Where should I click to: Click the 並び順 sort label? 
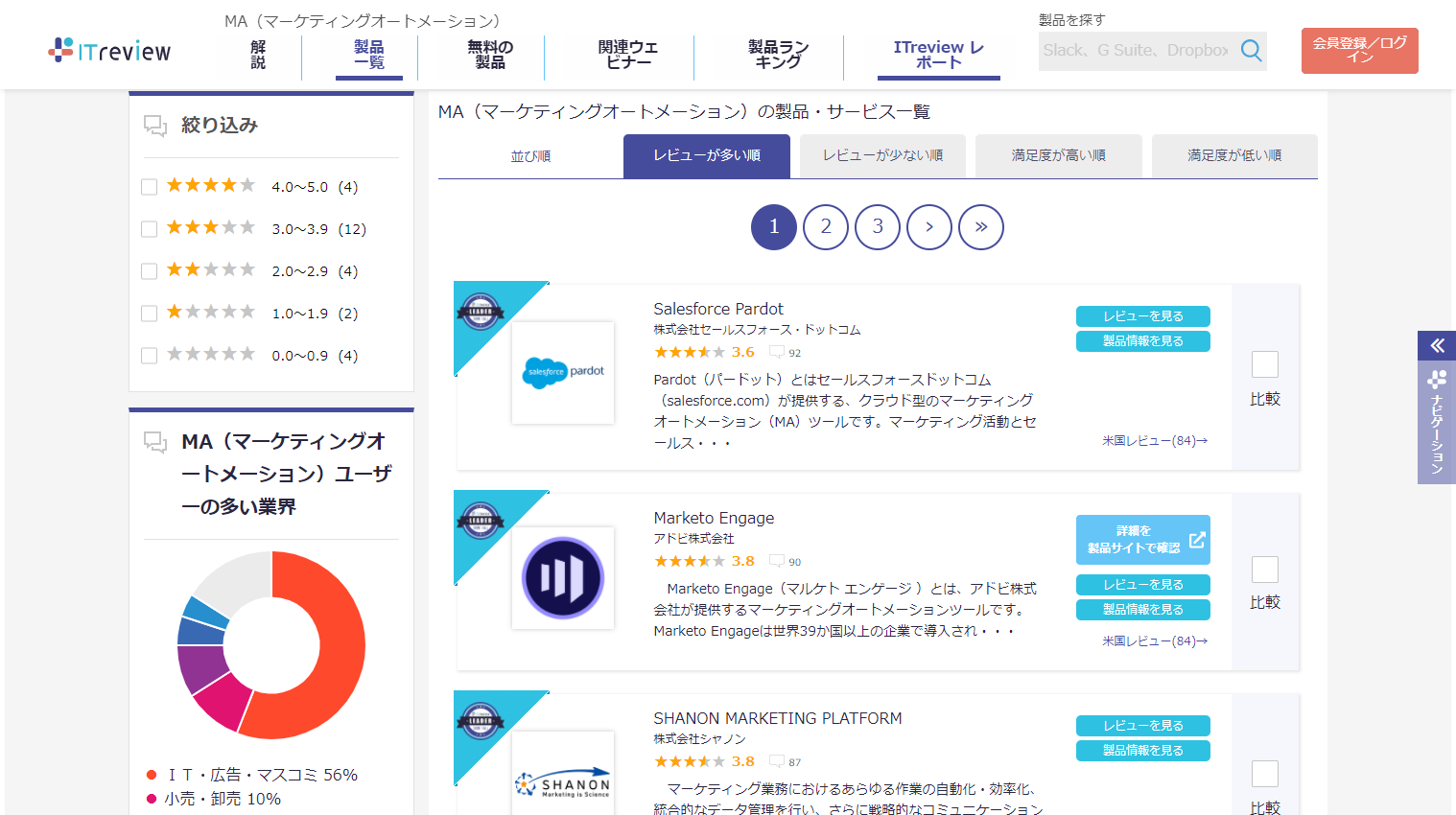click(x=530, y=156)
